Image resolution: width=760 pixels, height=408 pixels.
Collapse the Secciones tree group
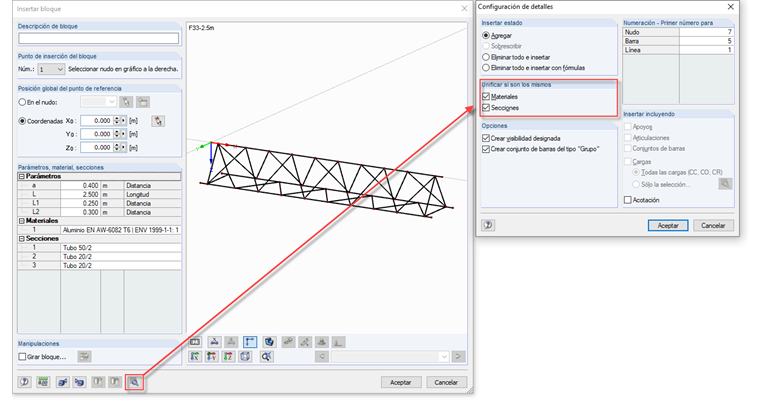click(x=22, y=238)
